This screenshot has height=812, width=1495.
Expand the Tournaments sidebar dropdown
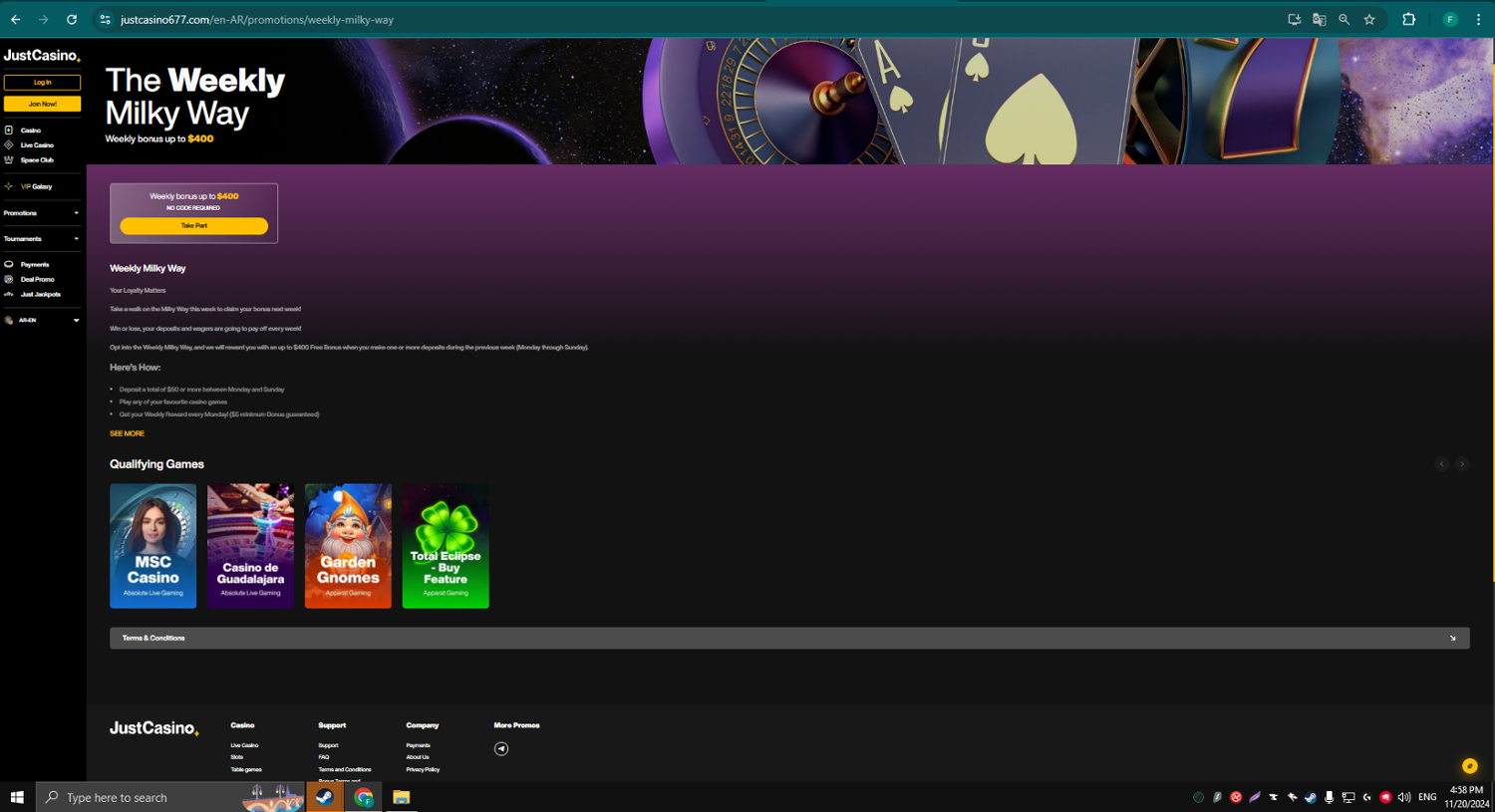pyautogui.click(x=42, y=239)
